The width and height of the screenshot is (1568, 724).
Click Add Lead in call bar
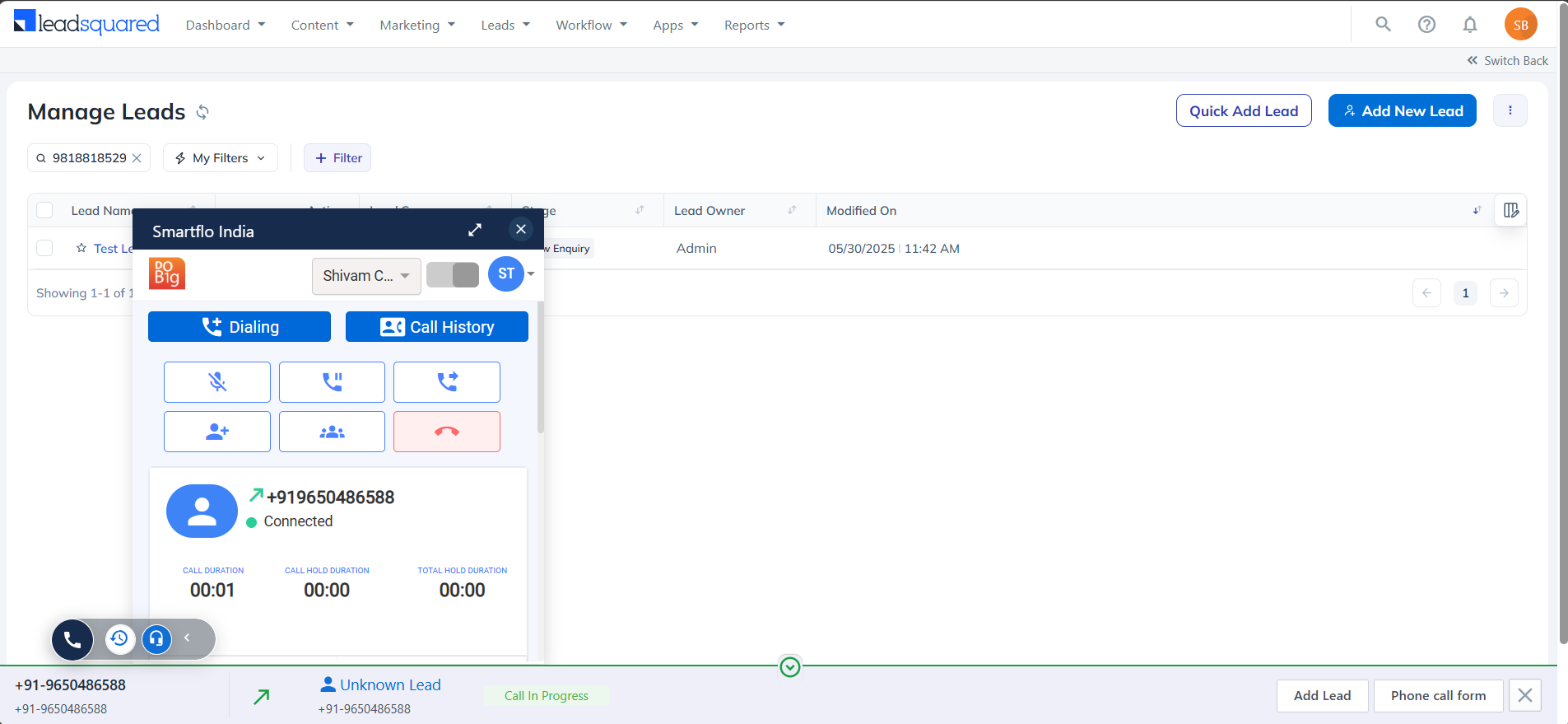click(x=1322, y=695)
